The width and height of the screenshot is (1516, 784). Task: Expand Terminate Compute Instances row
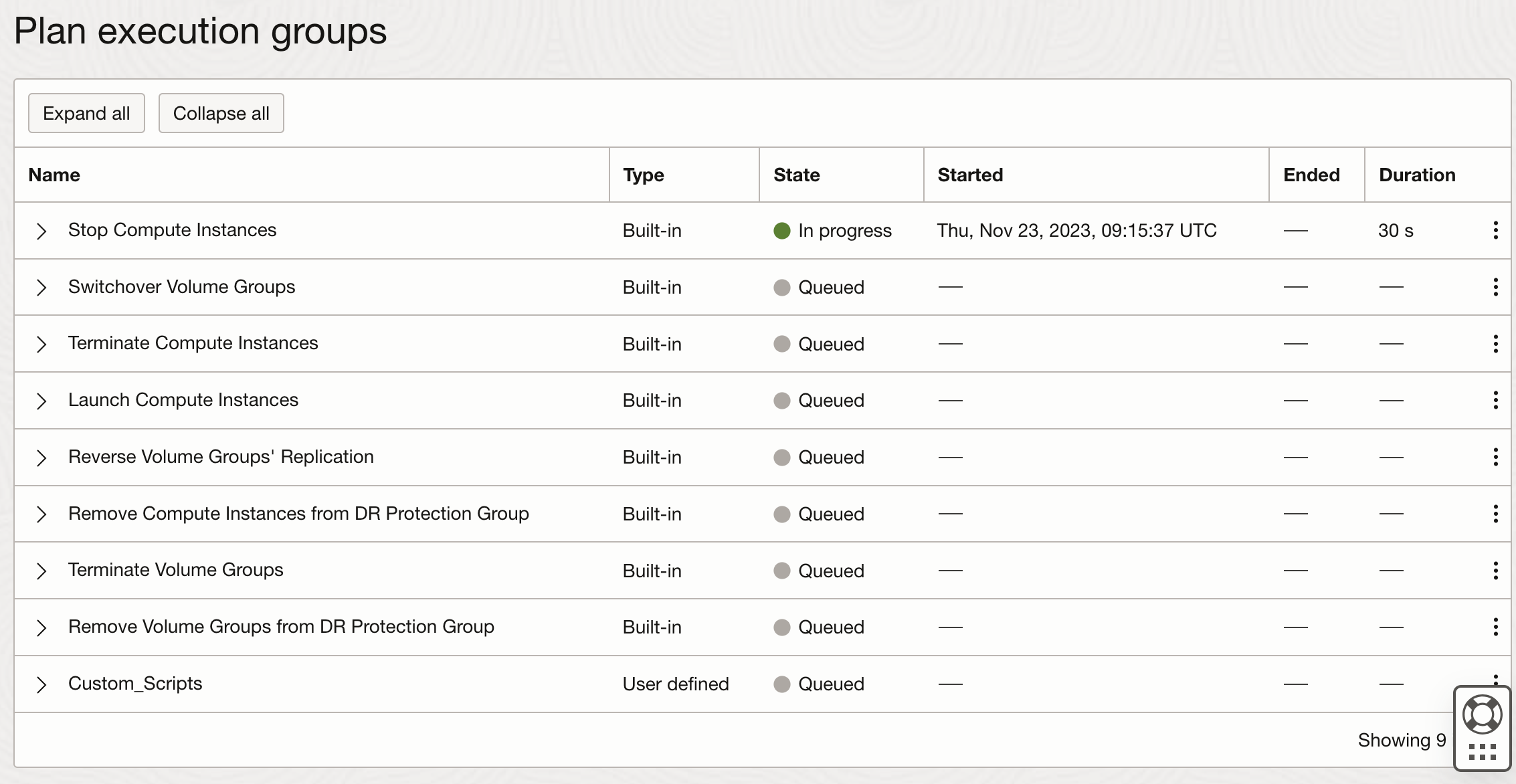[41, 344]
